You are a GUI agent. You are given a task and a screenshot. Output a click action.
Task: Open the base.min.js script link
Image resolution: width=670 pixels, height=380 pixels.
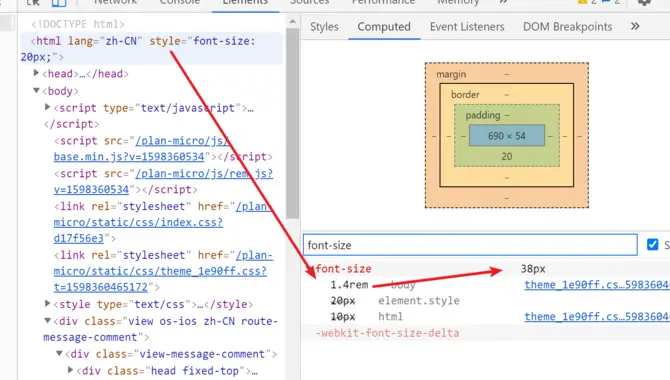142,149
